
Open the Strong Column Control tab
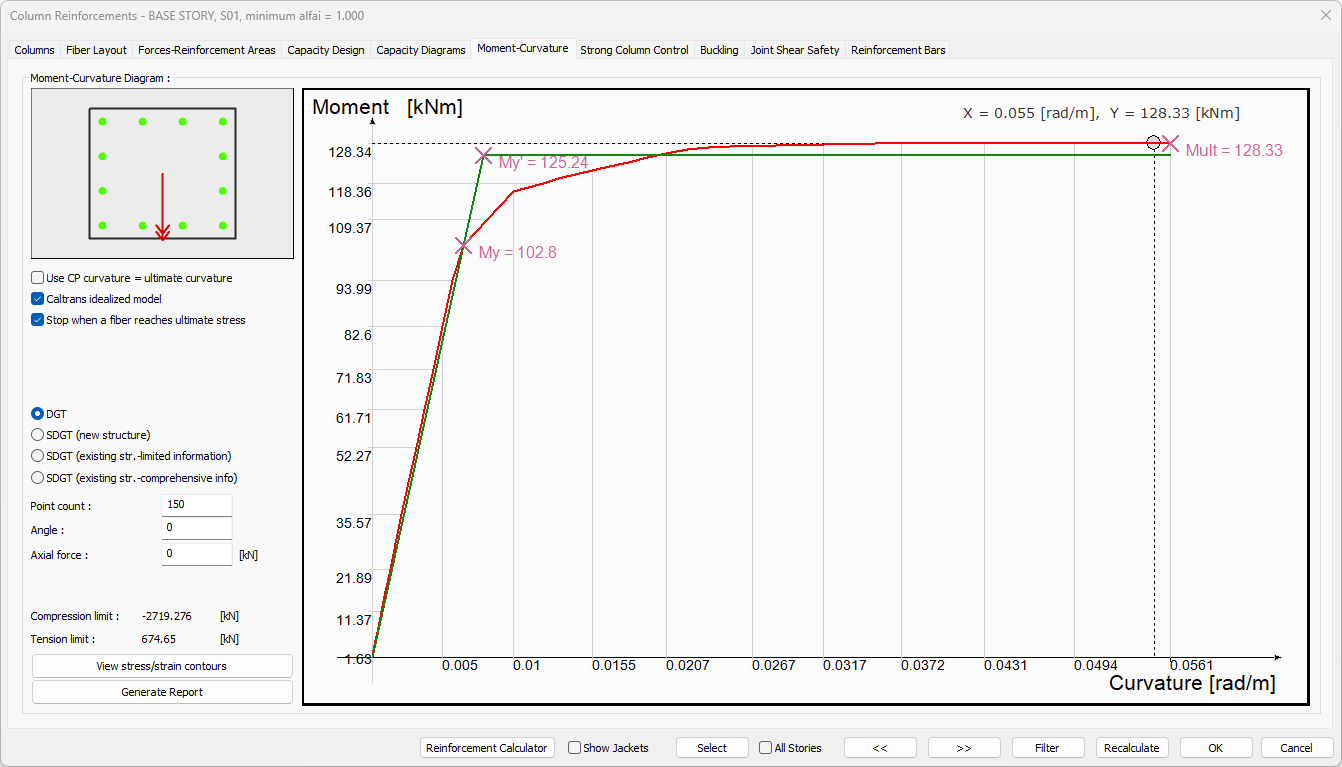point(634,50)
